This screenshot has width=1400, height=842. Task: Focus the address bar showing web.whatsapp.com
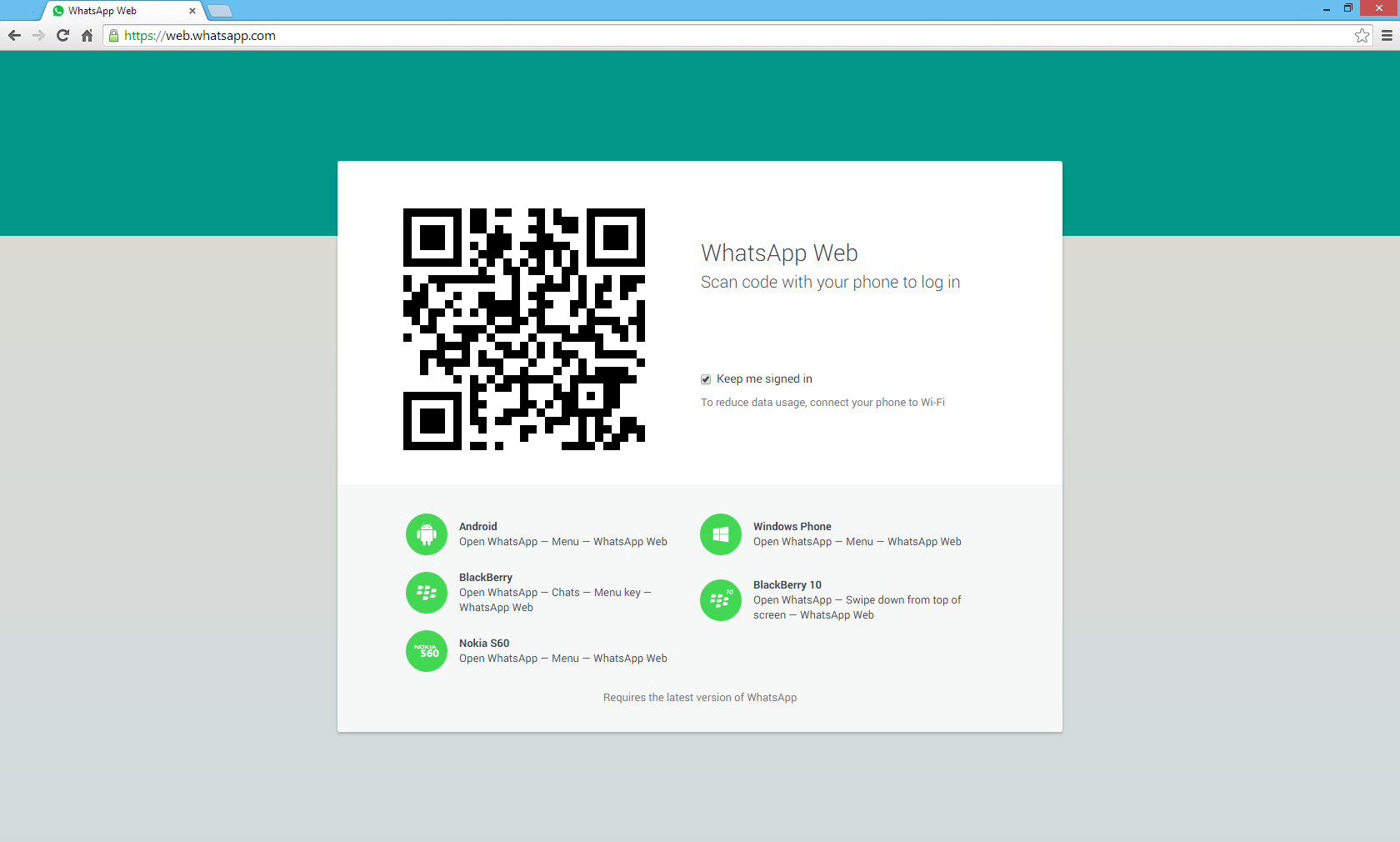coord(737,35)
